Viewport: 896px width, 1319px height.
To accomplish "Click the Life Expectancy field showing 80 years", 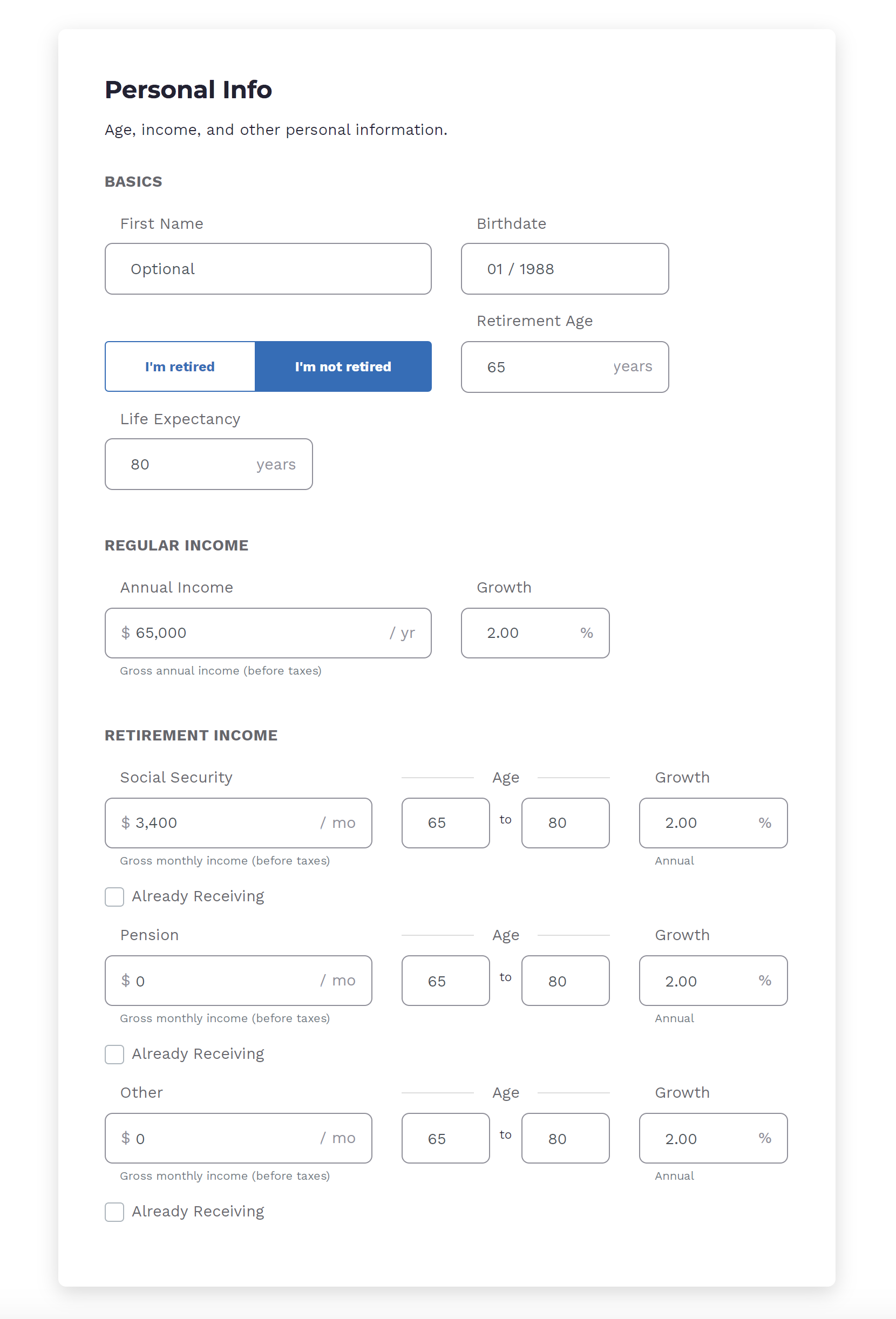I will pyautogui.click(x=208, y=464).
